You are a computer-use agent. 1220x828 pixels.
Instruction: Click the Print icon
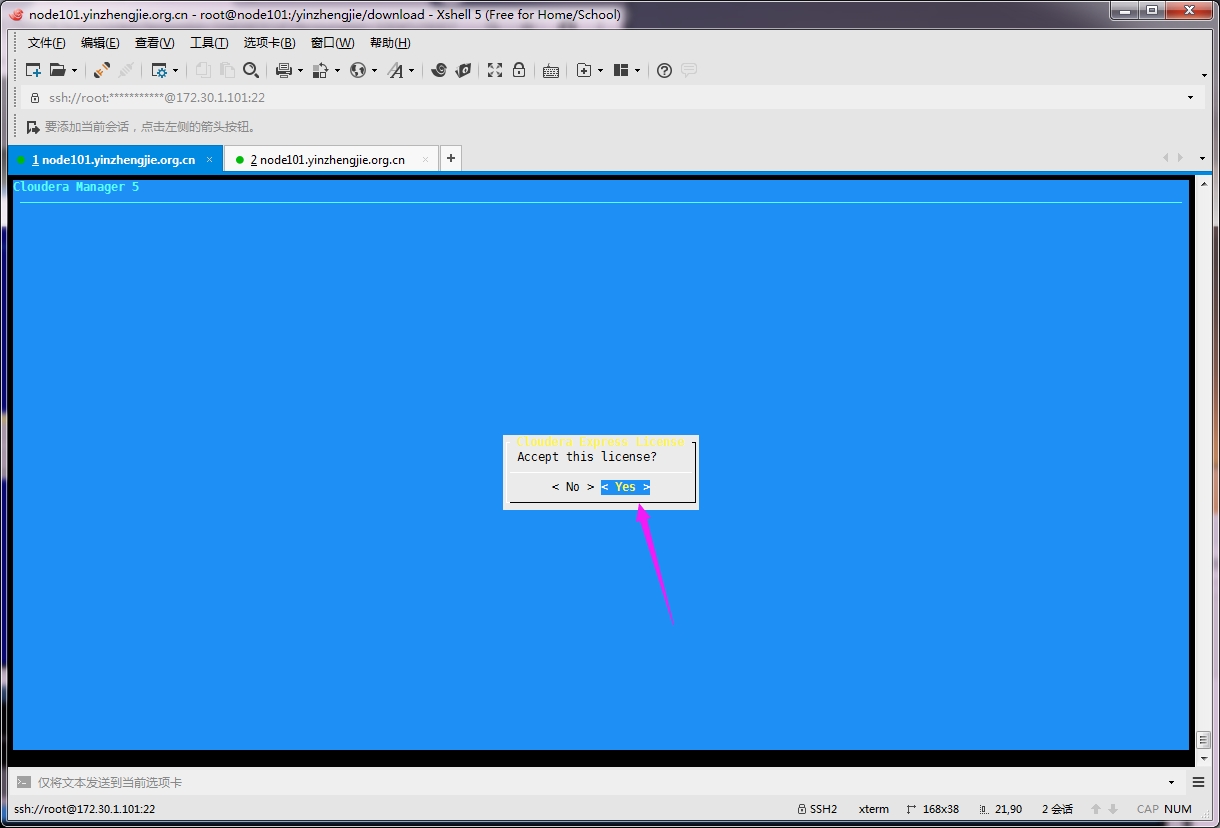(x=284, y=70)
